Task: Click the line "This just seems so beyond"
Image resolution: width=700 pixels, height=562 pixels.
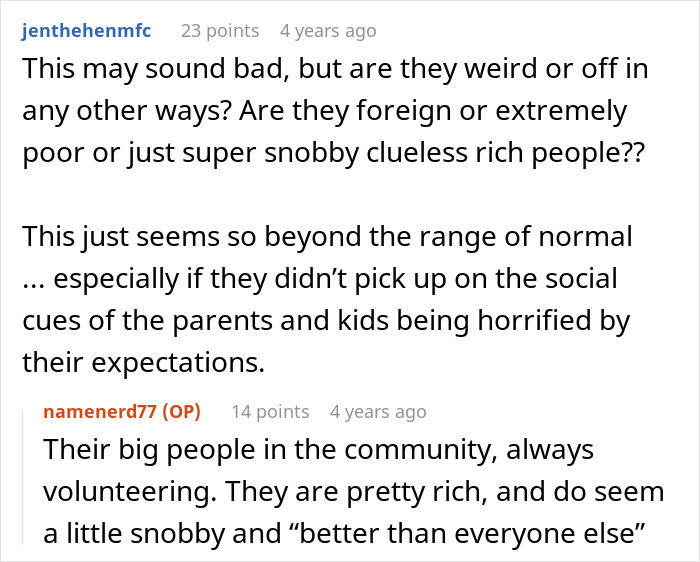Action: 327,238
